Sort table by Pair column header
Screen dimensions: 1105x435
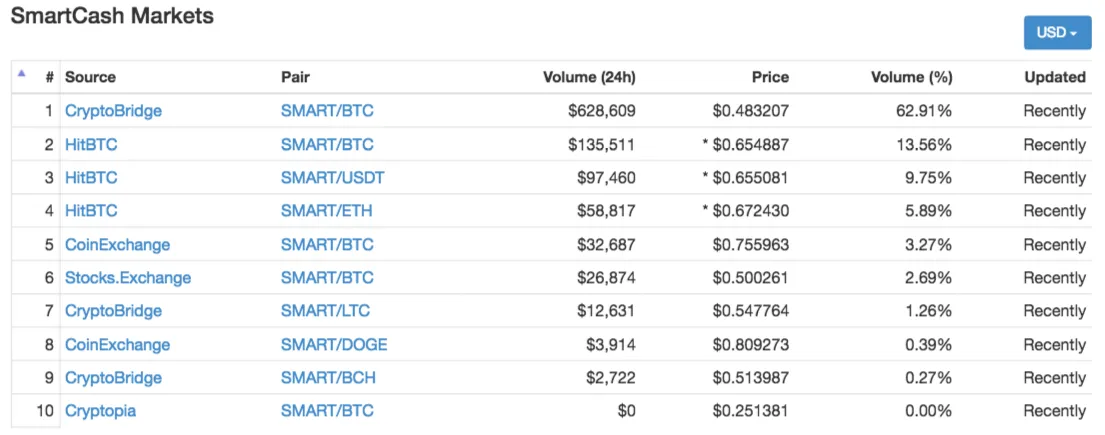pos(295,77)
